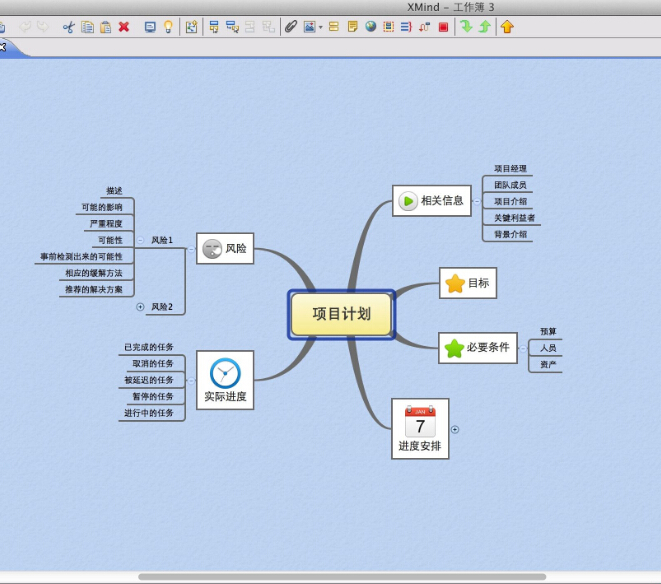Click the greyed Redo arrow icon
This screenshot has width=661, height=584.
pos(43,27)
